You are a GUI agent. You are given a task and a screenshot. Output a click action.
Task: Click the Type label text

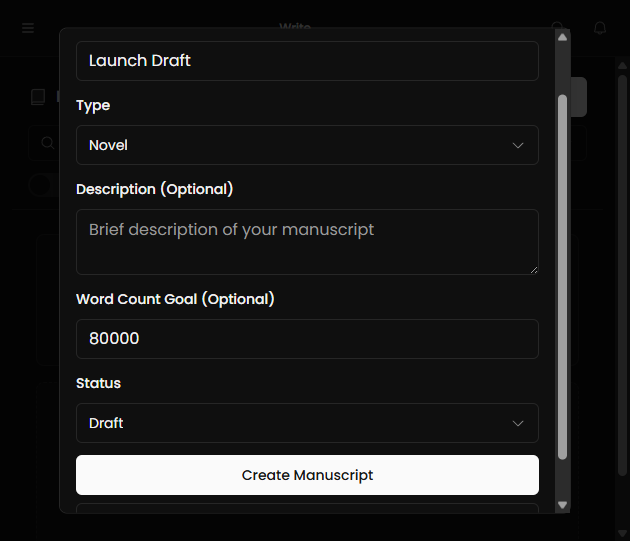point(93,105)
